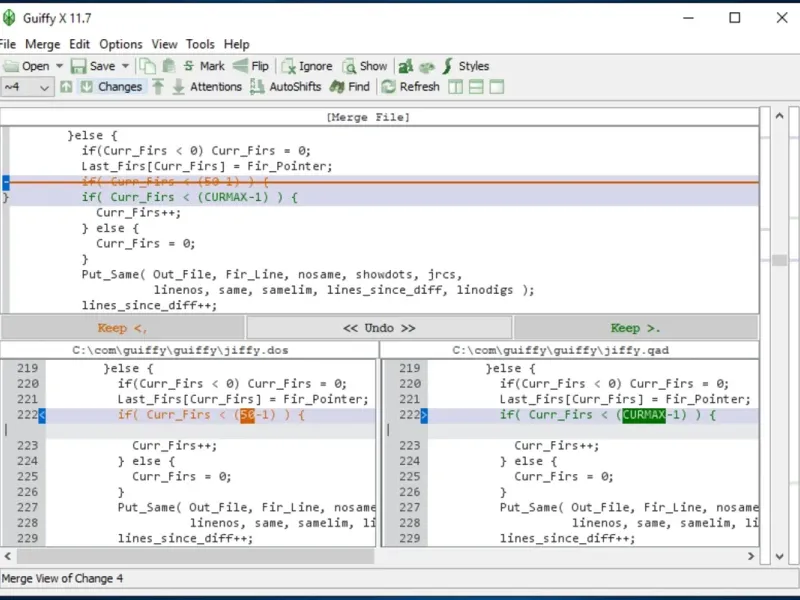800x600 pixels.
Task: Click the Refresh comparison button
Action: pyautogui.click(x=409, y=87)
